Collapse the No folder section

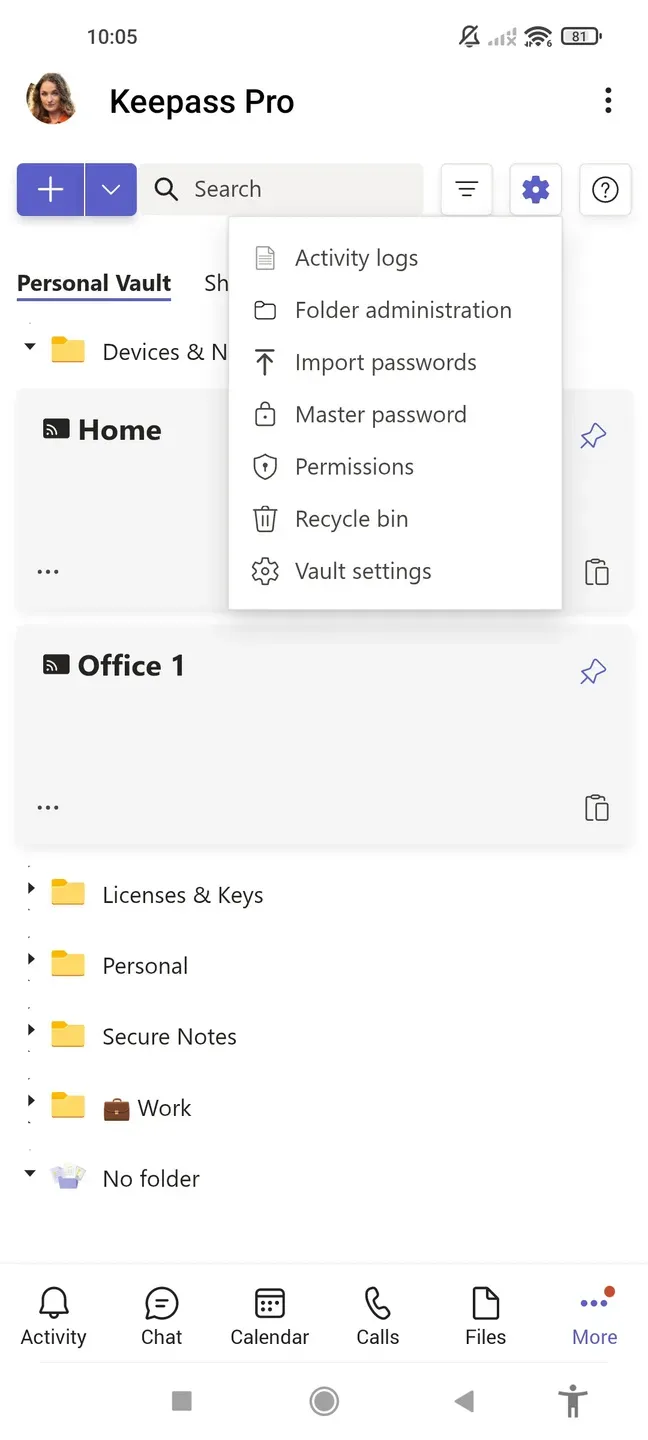29,1177
